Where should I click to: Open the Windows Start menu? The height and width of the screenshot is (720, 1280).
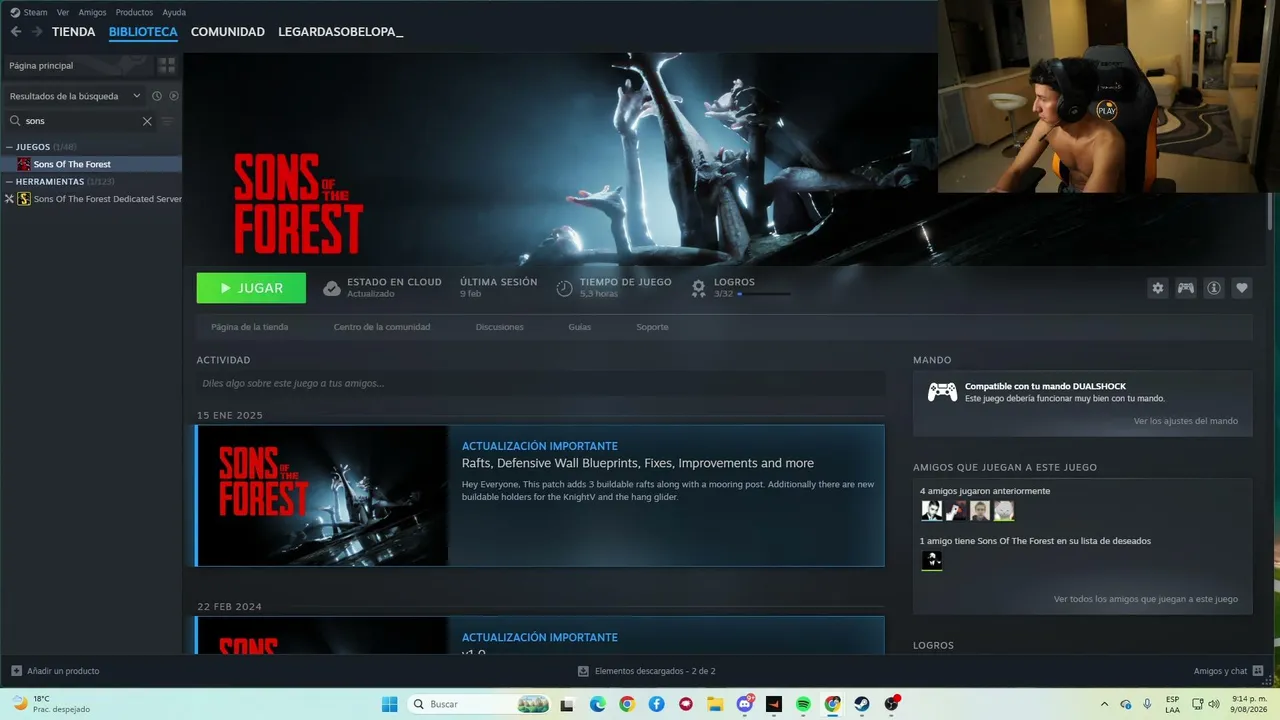(389, 704)
